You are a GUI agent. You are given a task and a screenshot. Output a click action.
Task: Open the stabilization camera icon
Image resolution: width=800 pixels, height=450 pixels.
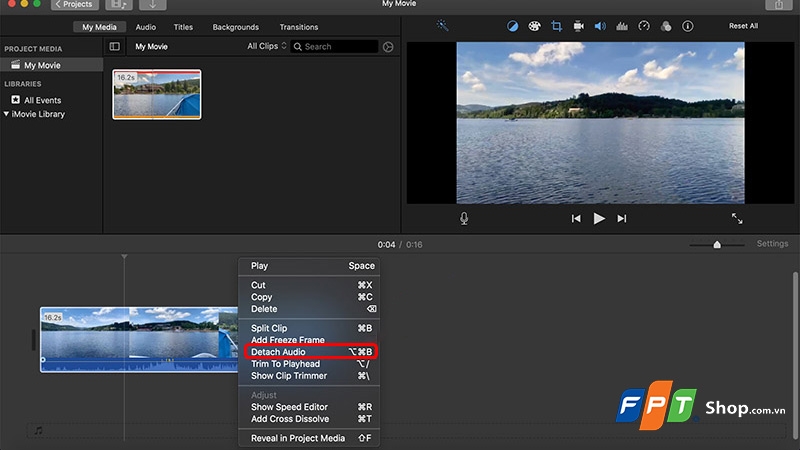click(578, 26)
